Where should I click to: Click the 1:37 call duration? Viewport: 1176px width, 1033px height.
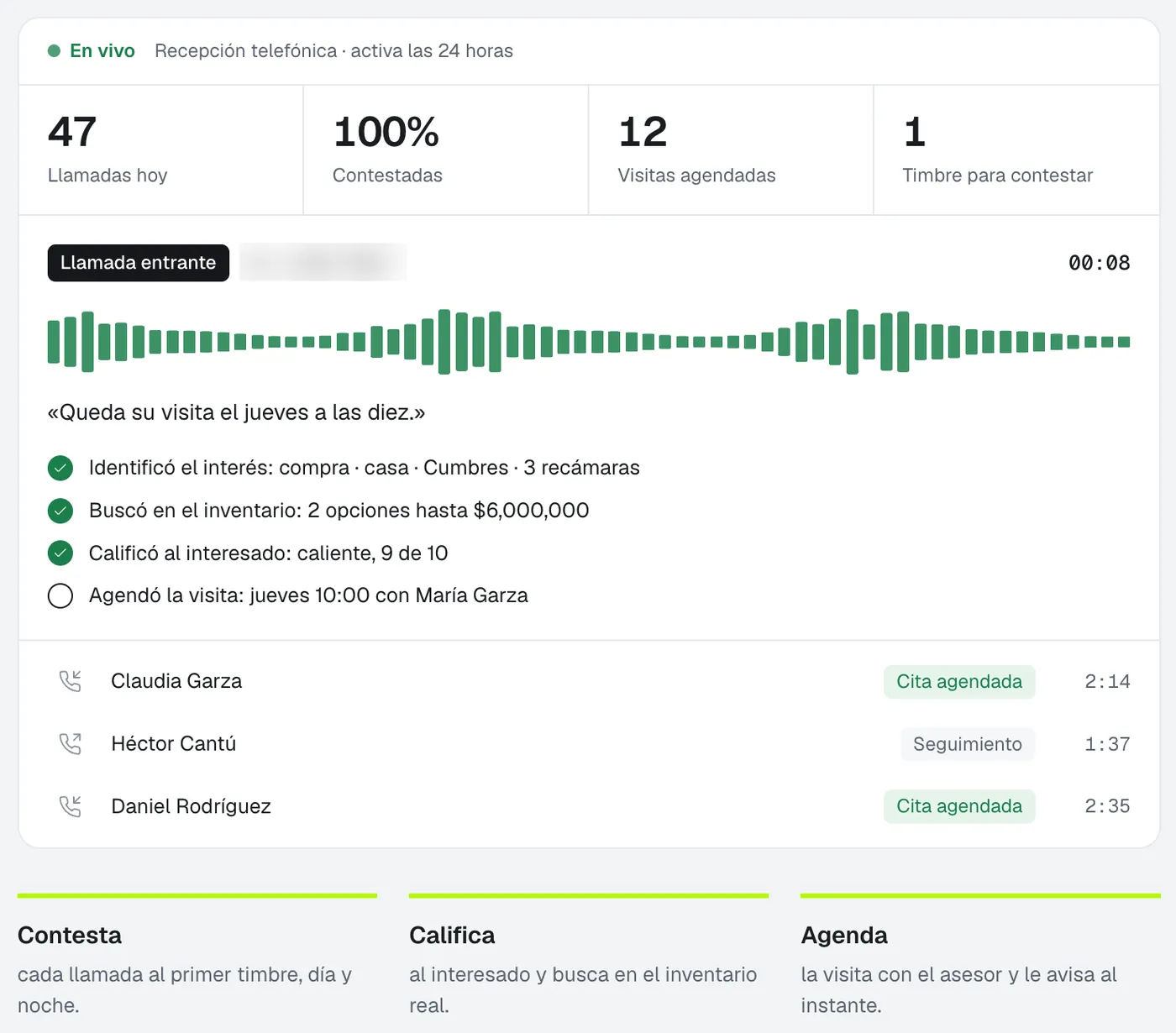(x=1107, y=744)
